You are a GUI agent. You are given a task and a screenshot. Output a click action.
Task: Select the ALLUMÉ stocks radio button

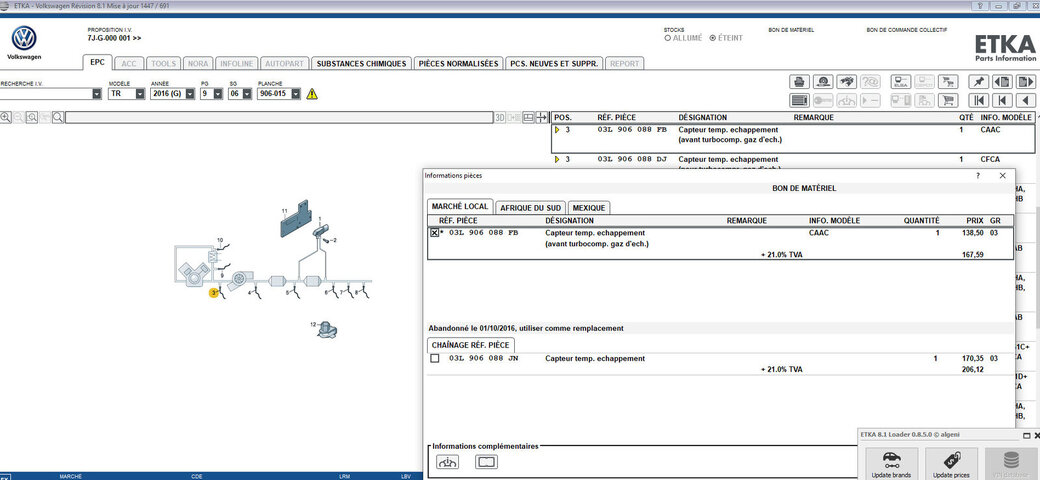pos(667,38)
